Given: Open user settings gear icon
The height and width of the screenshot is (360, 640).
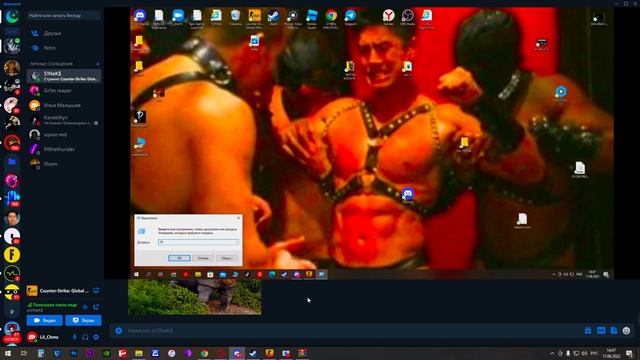Looking at the screenshot, I should (96, 337).
